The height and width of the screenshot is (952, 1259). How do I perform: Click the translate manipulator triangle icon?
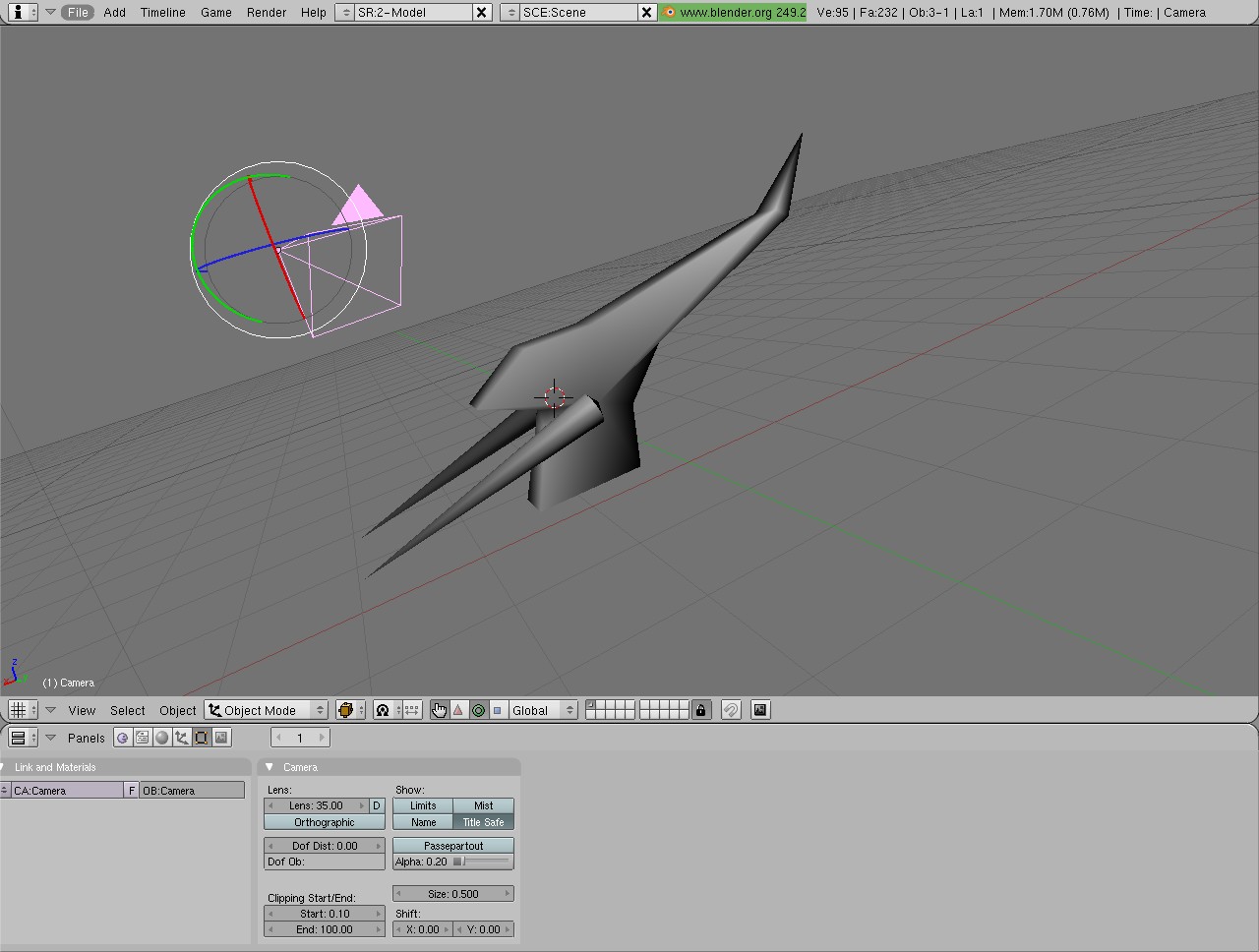click(458, 710)
